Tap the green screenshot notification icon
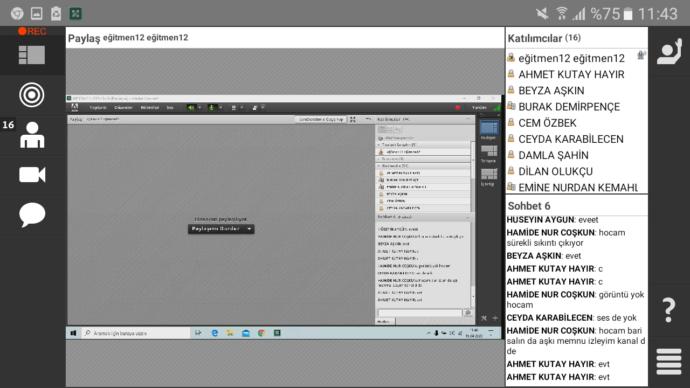The width and height of the screenshot is (690, 388). click(x=76, y=14)
